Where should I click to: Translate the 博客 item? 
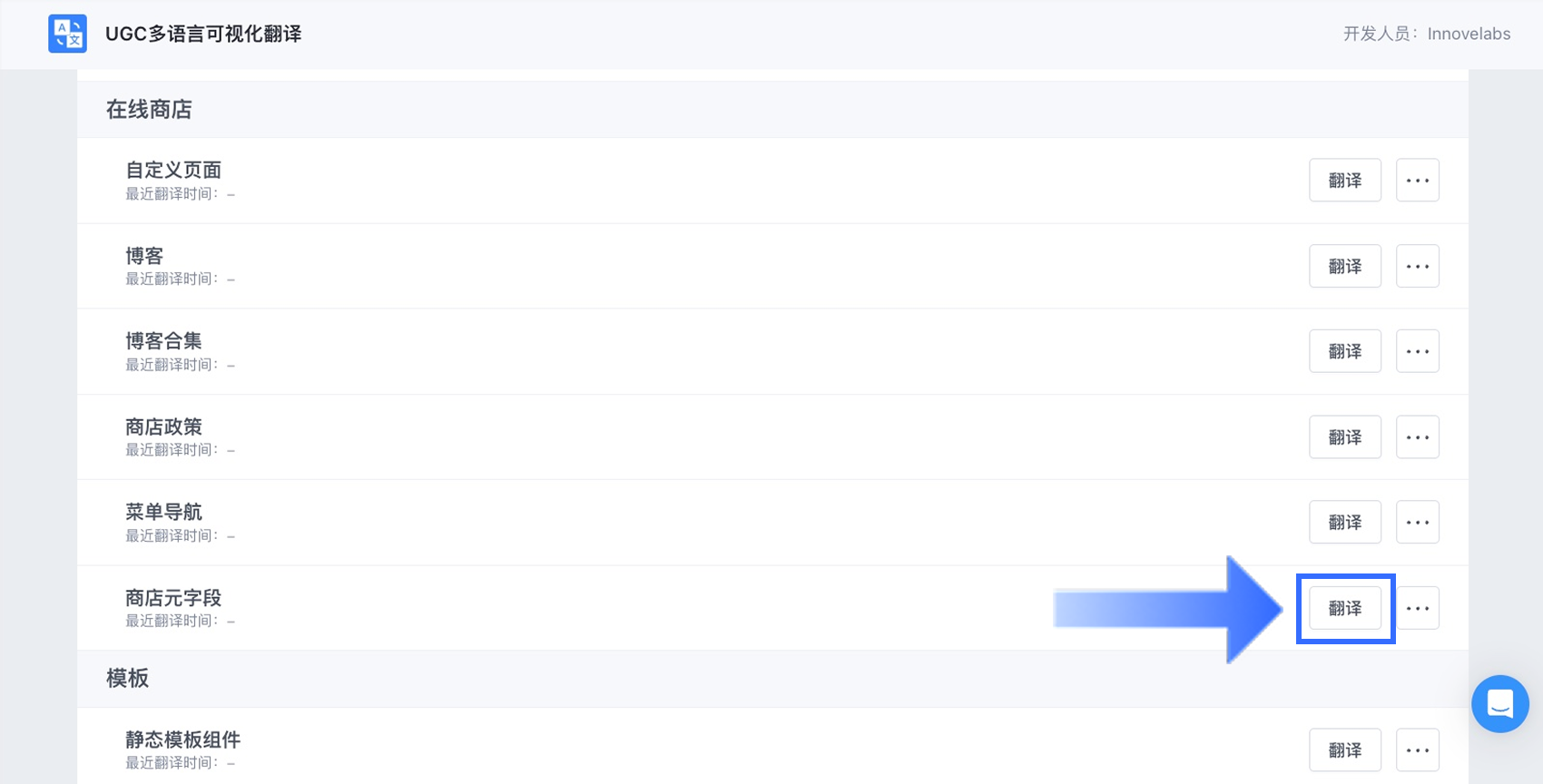click(1345, 266)
